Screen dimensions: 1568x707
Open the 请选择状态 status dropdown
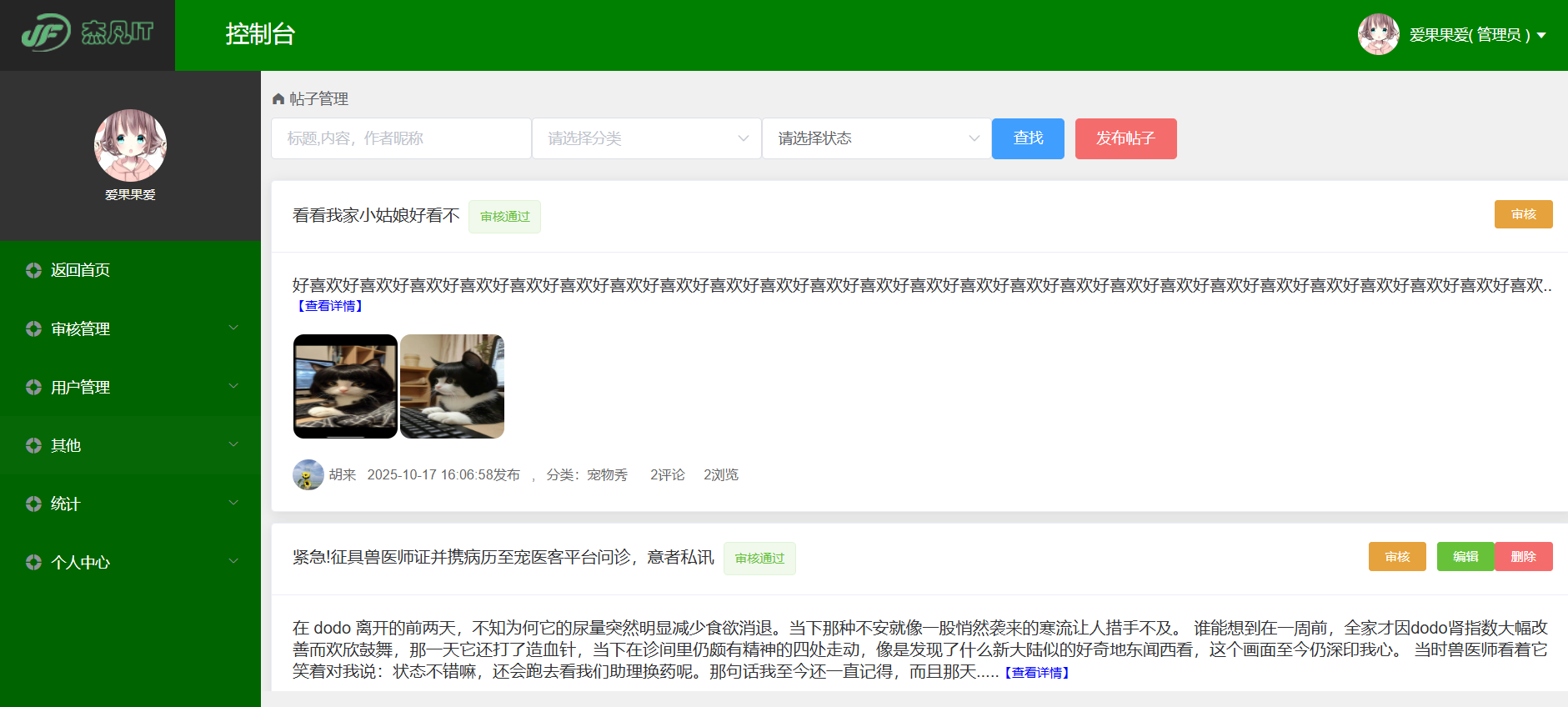pos(877,138)
